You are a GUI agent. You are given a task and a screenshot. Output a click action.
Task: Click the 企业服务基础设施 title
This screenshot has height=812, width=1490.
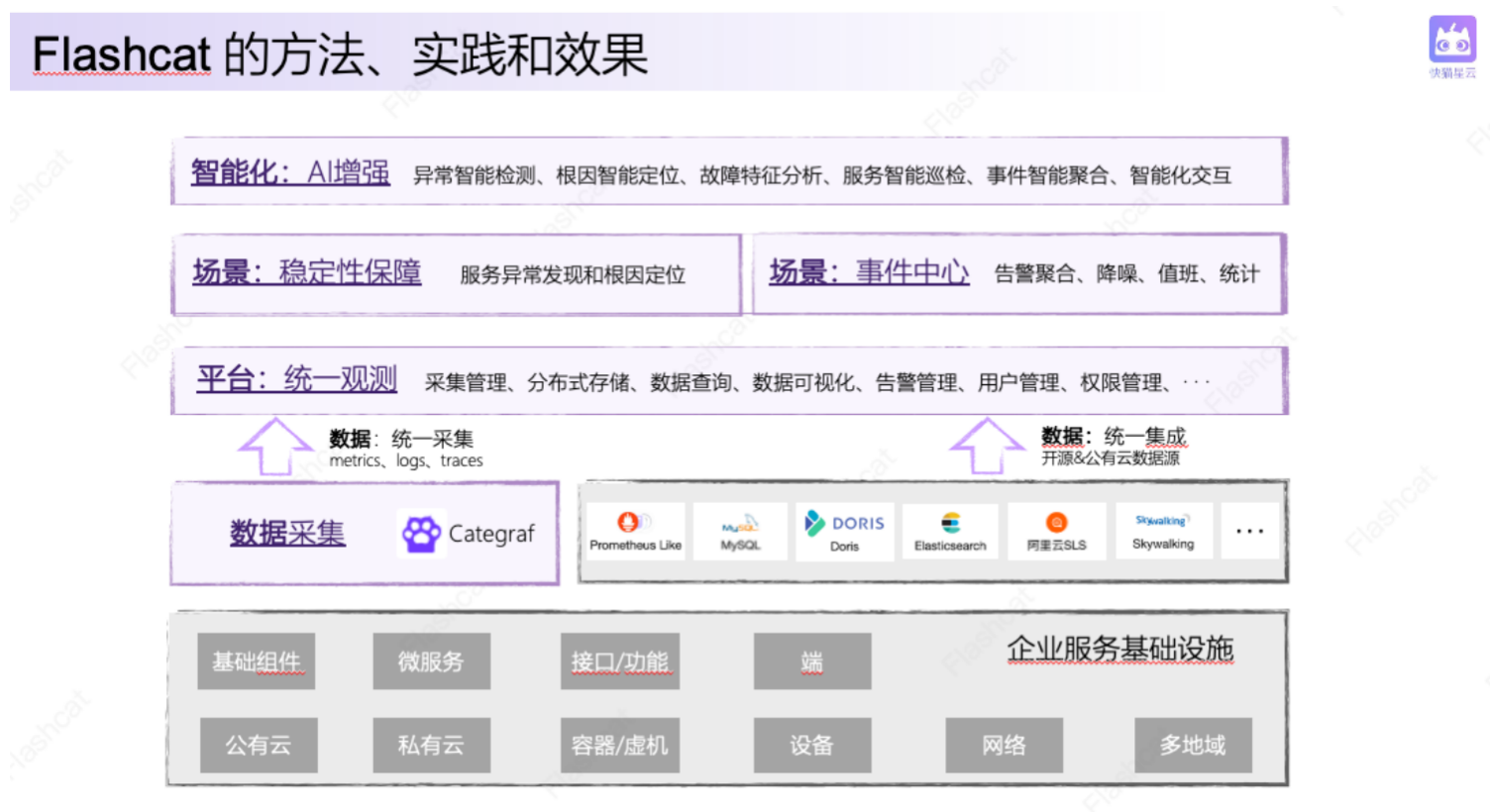(x=1120, y=649)
